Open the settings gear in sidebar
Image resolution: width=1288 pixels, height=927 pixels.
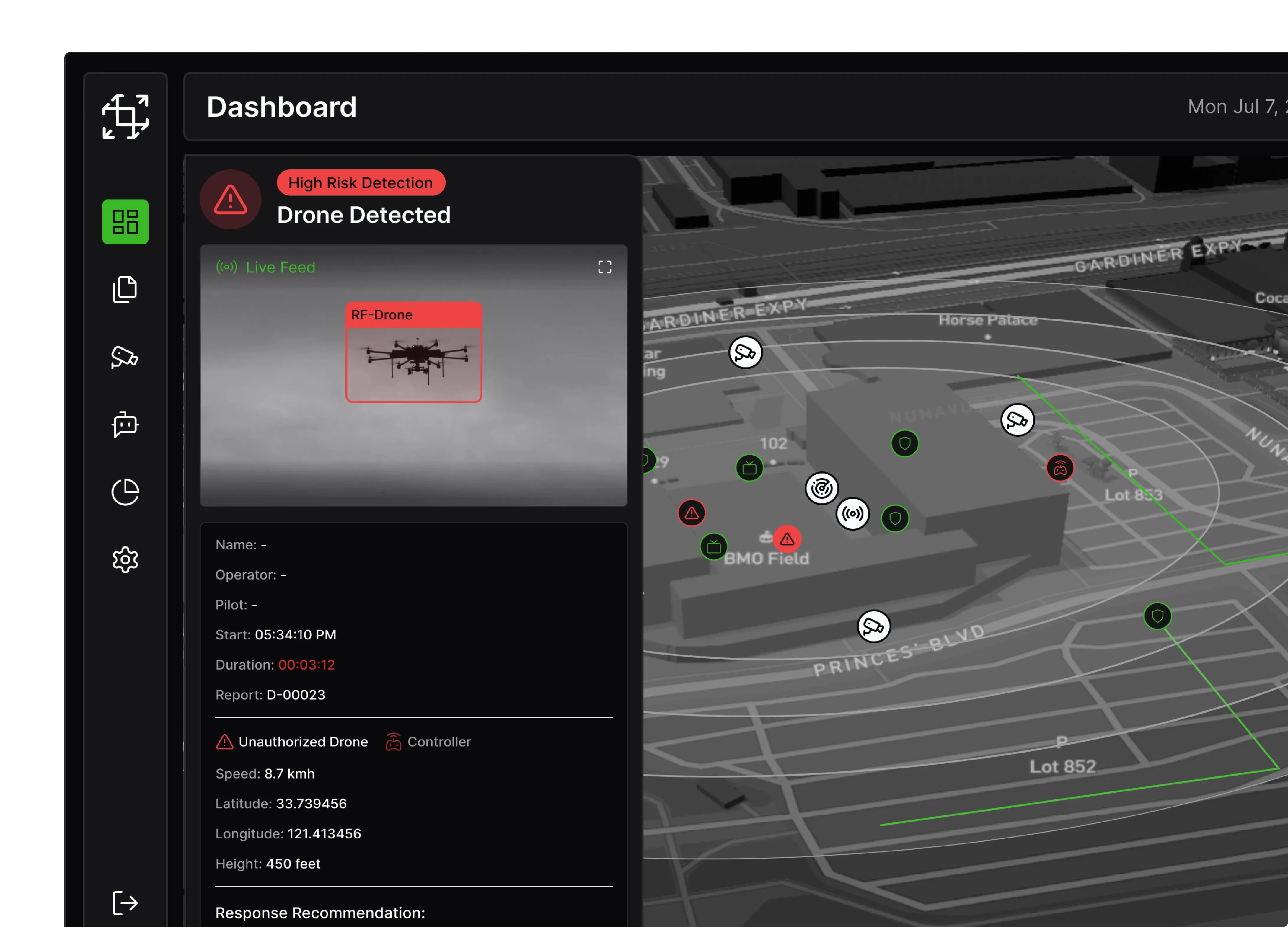pos(125,560)
